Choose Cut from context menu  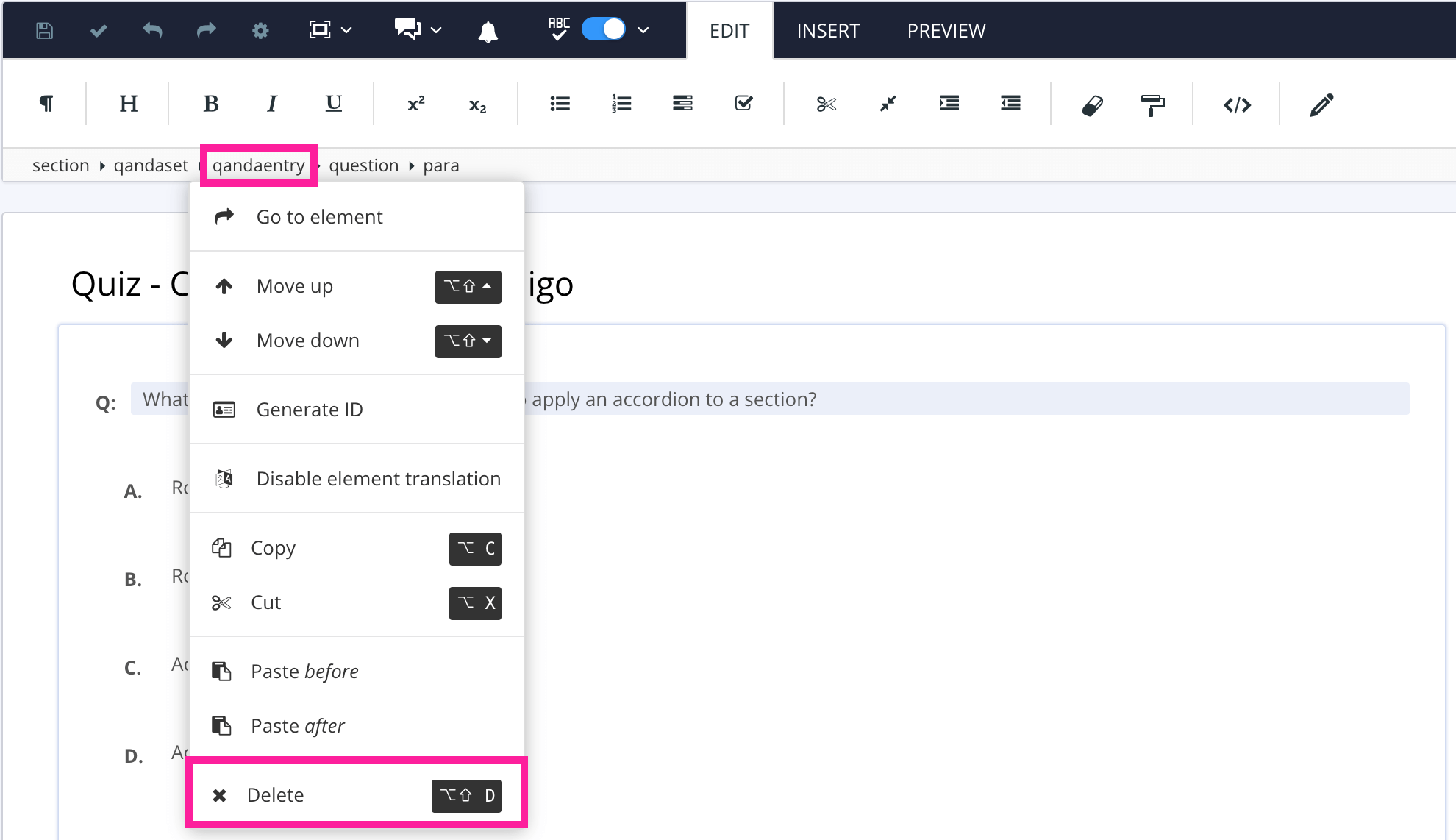[357, 602]
